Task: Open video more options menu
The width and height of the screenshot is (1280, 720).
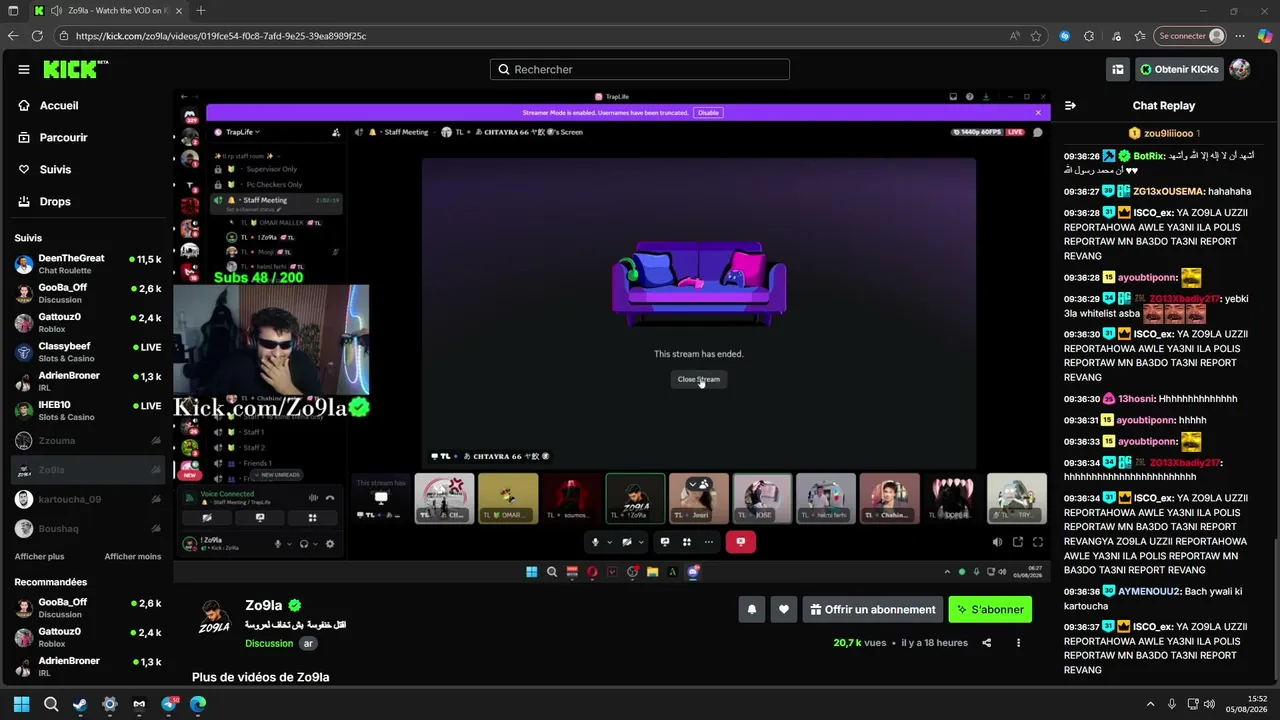Action: 1019,643
